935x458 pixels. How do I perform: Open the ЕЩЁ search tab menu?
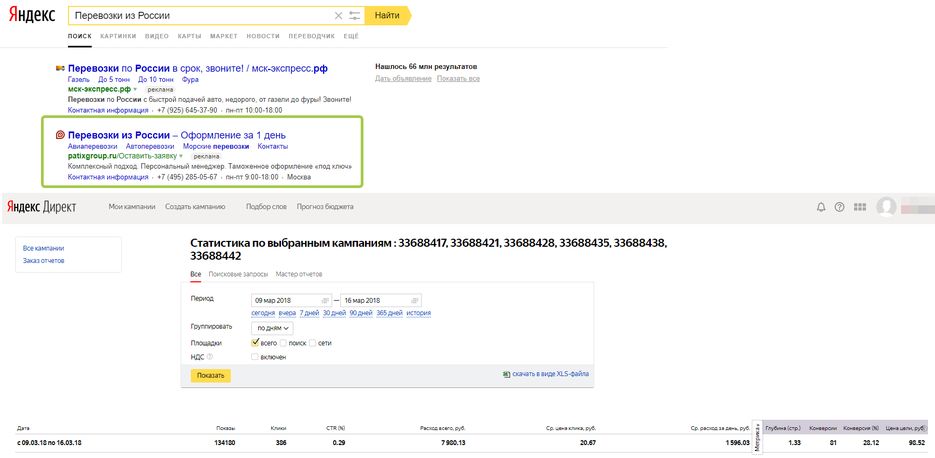click(351, 36)
